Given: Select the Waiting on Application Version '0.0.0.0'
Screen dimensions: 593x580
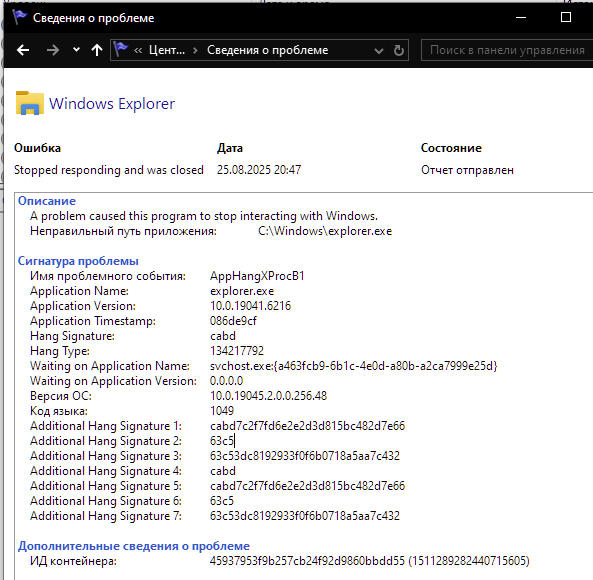Looking at the screenshot, I should pyautogui.click(x=227, y=381).
